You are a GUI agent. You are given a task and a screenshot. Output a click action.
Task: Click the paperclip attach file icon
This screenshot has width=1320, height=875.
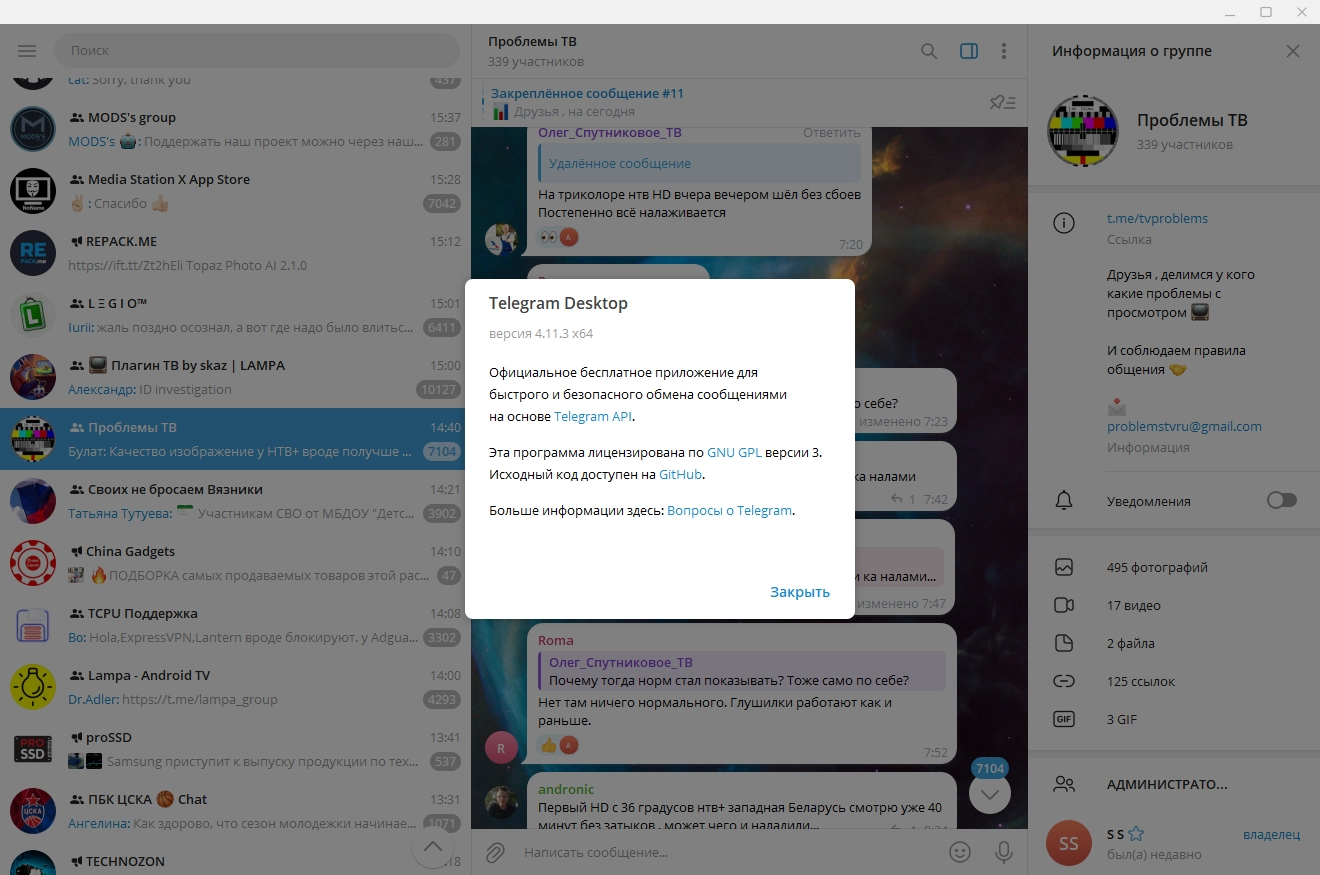tap(494, 852)
